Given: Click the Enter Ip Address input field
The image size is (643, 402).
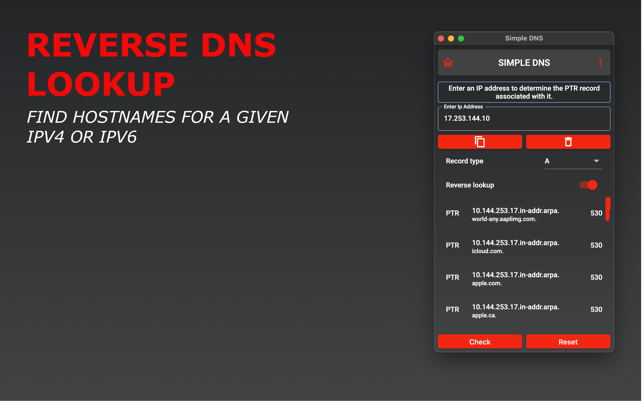Looking at the screenshot, I should click(x=524, y=119).
